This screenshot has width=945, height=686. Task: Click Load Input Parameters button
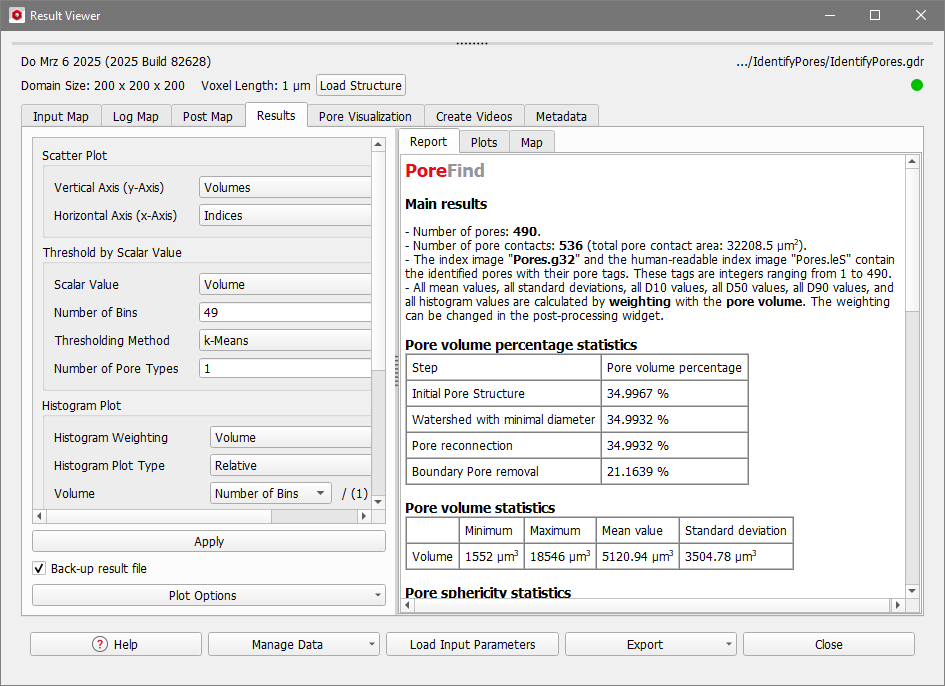[472, 644]
